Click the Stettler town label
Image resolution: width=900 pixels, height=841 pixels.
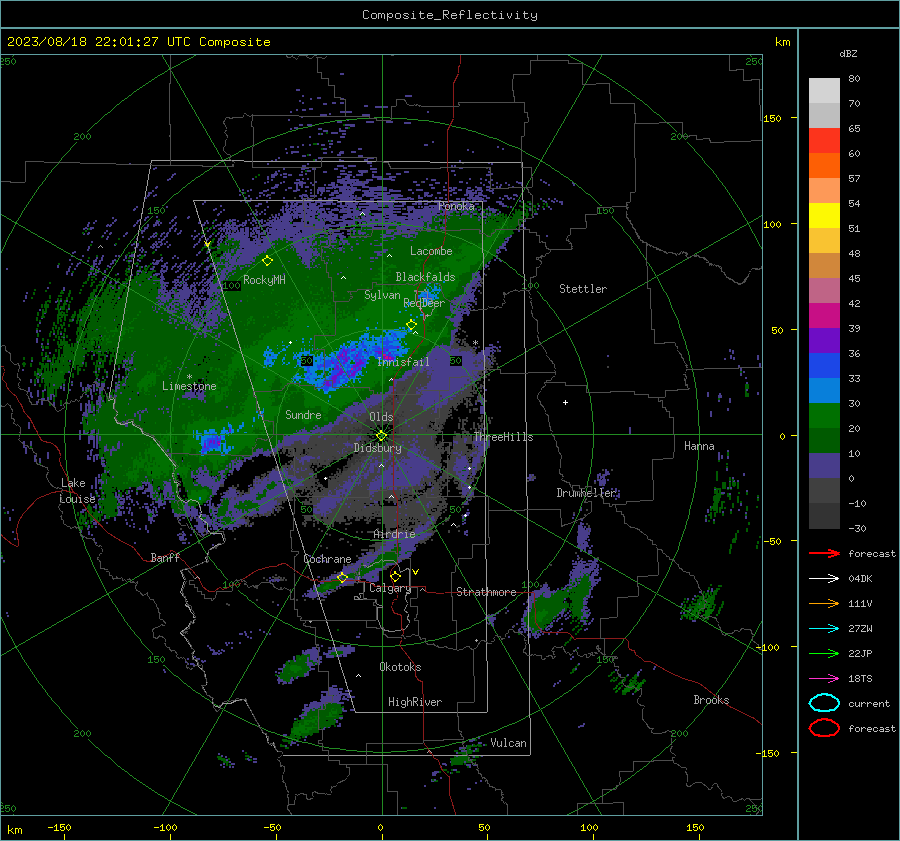(x=583, y=289)
